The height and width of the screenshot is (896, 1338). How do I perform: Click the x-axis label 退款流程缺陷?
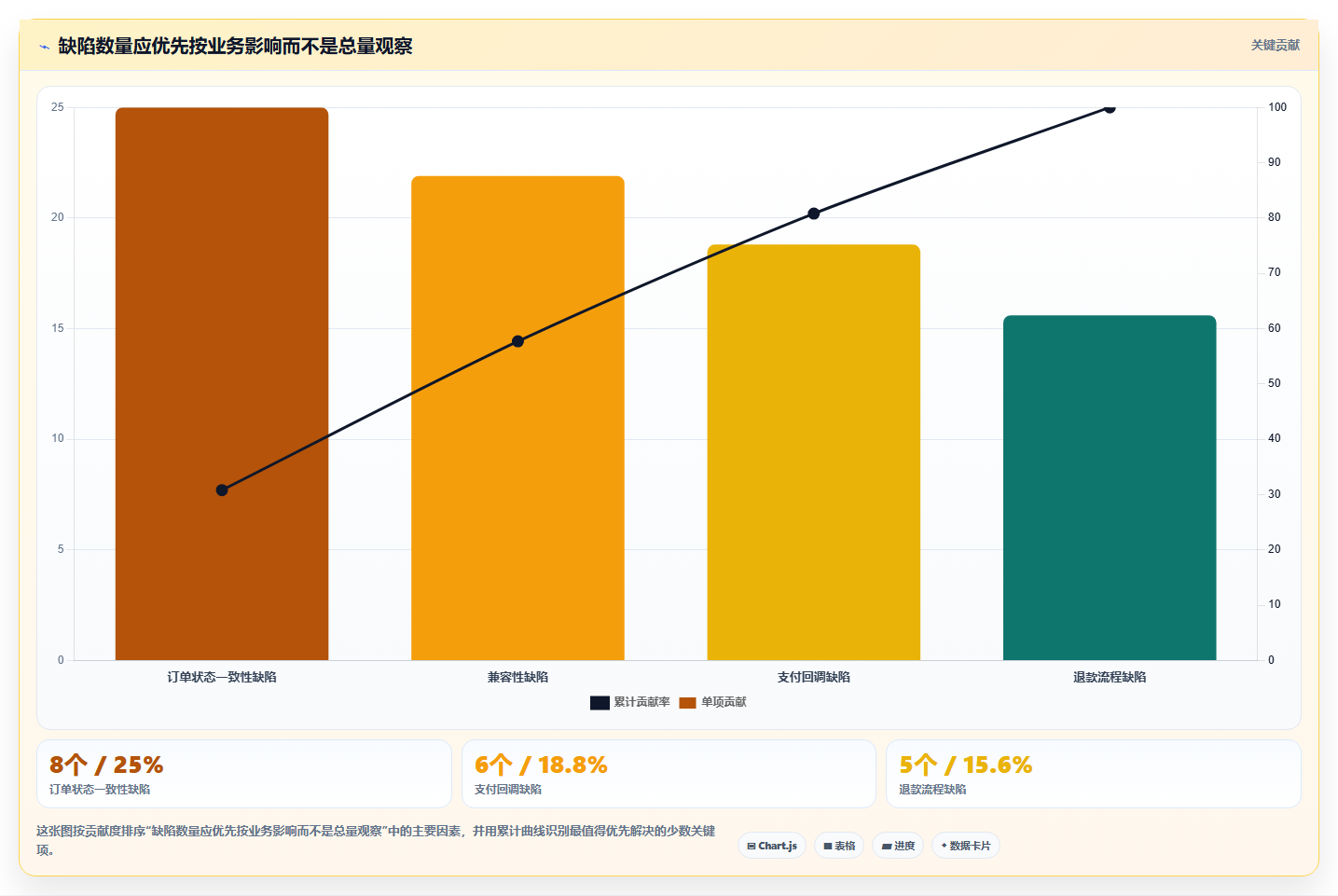click(1110, 677)
